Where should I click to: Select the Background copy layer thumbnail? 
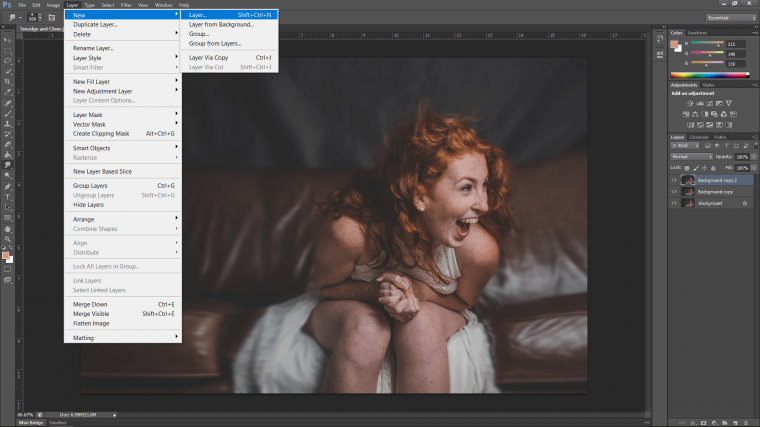point(688,192)
